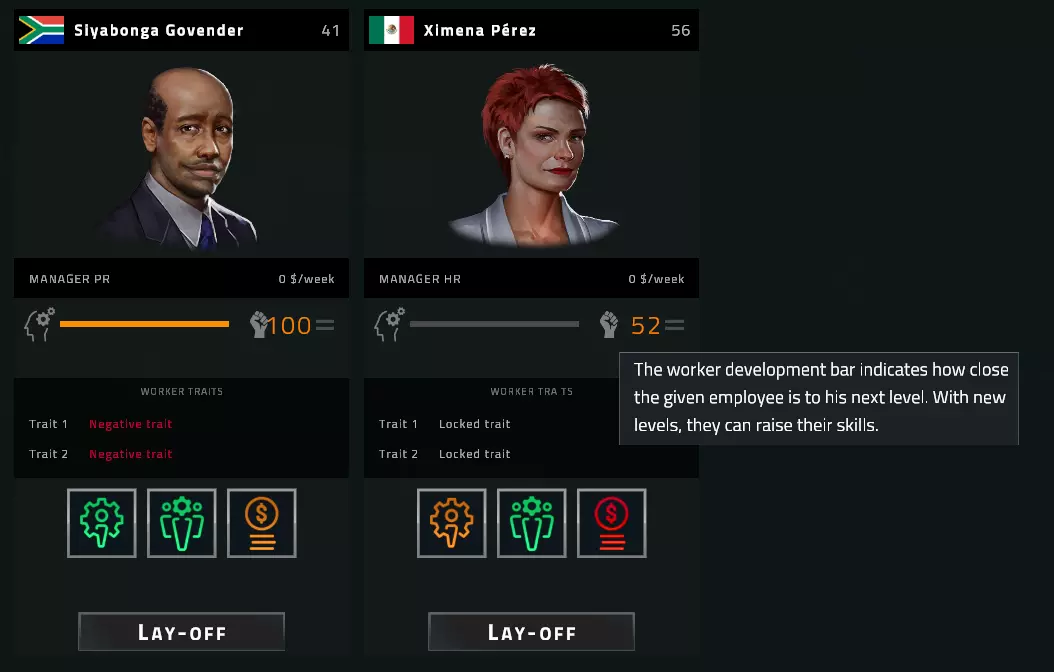
Task: Click the Mexico flag icon
Action: [391, 30]
